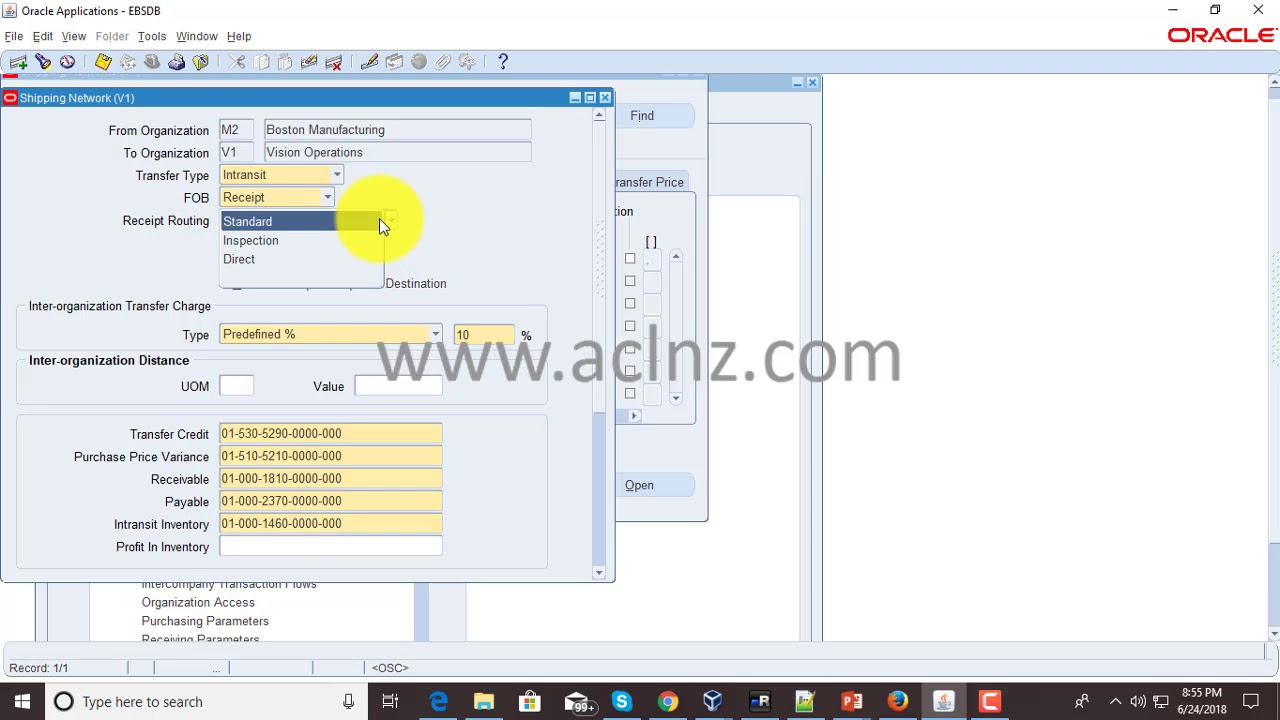Select Purchasing Parameters in navigator list
Image resolution: width=1280 pixels, height=720 pixels.
(x=205, y=621)
